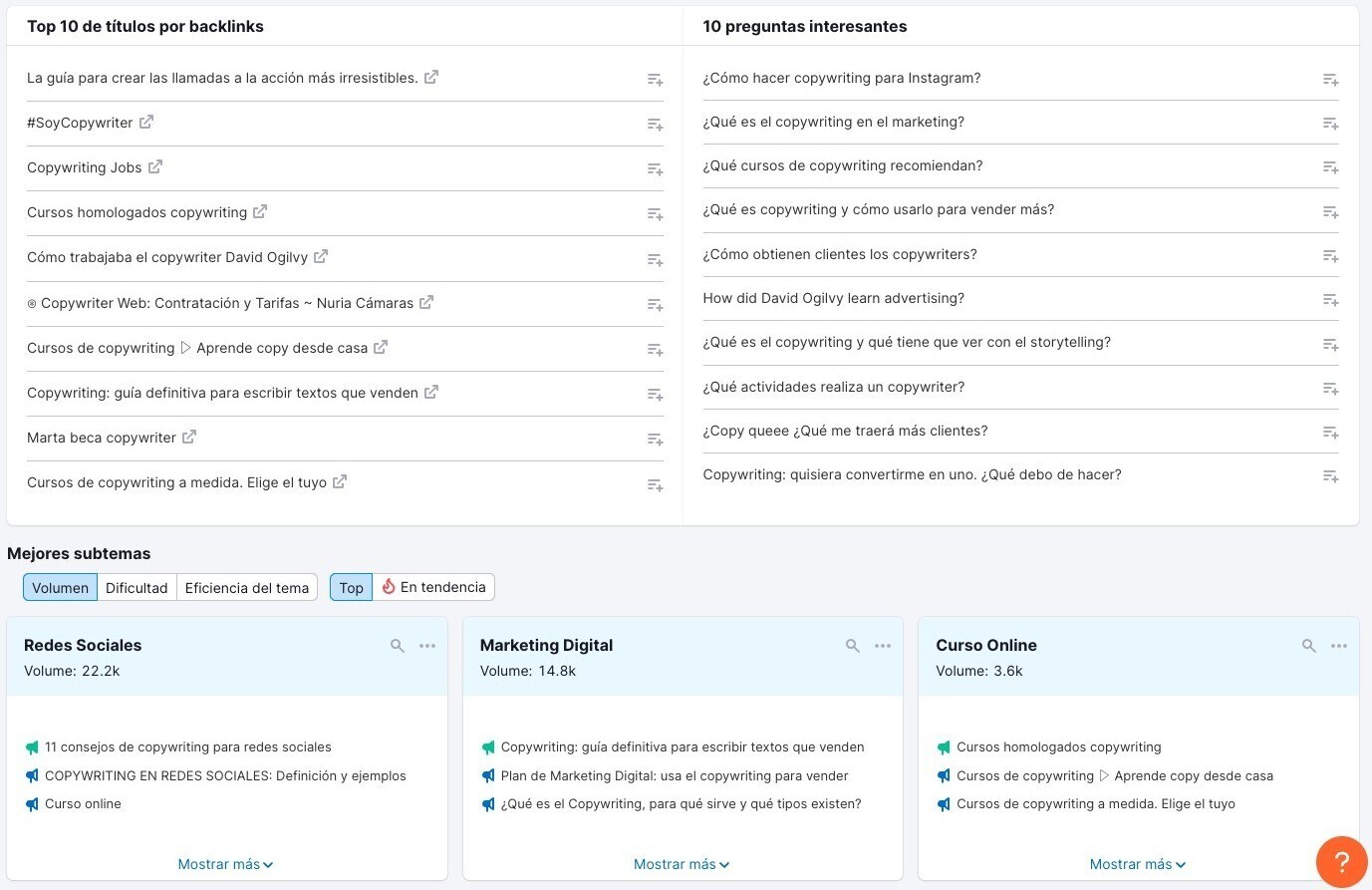Search within the Curso Online subtopic card
This screenshot has height=890, width=1372.
[x=1309, y=646]
